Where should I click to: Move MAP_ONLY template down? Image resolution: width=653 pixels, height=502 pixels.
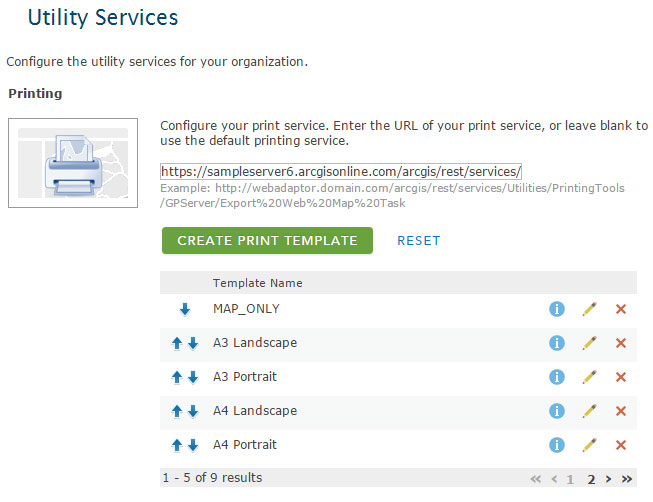coord(185,310)
